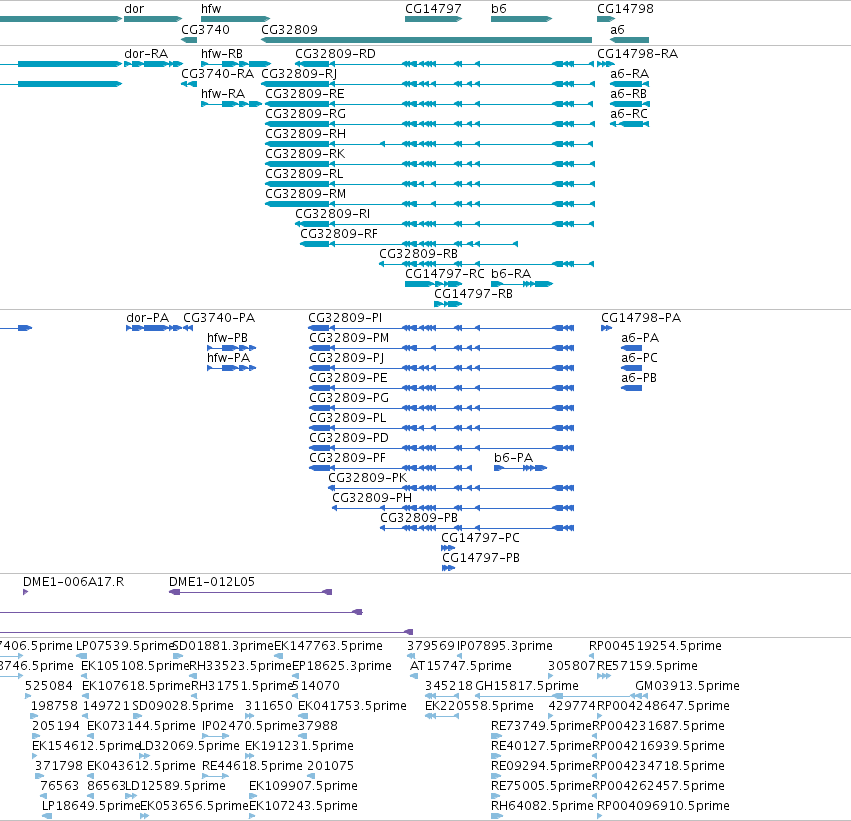The height and width of the screenshot is (821, 851).
Task: Open transcript a6-RC
Action: click(x=629, y=114)
